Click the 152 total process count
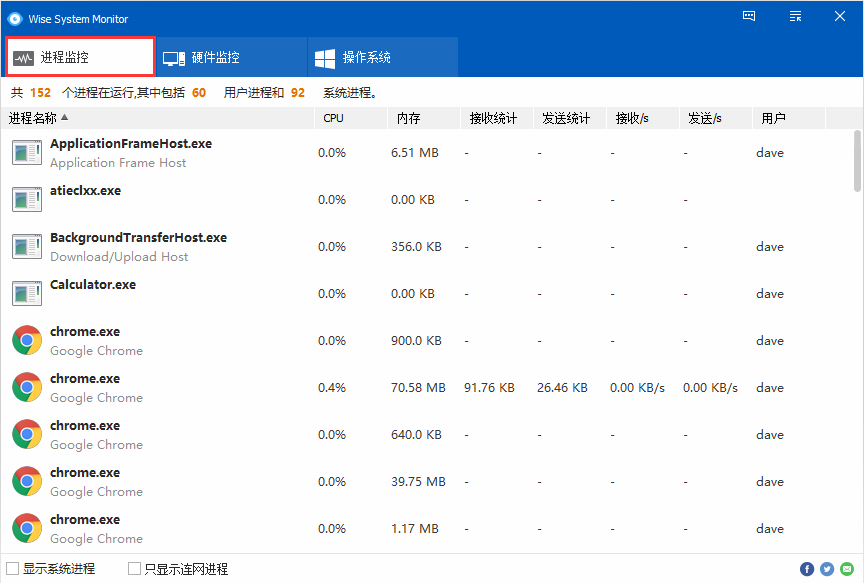 [x=40, y=93]
